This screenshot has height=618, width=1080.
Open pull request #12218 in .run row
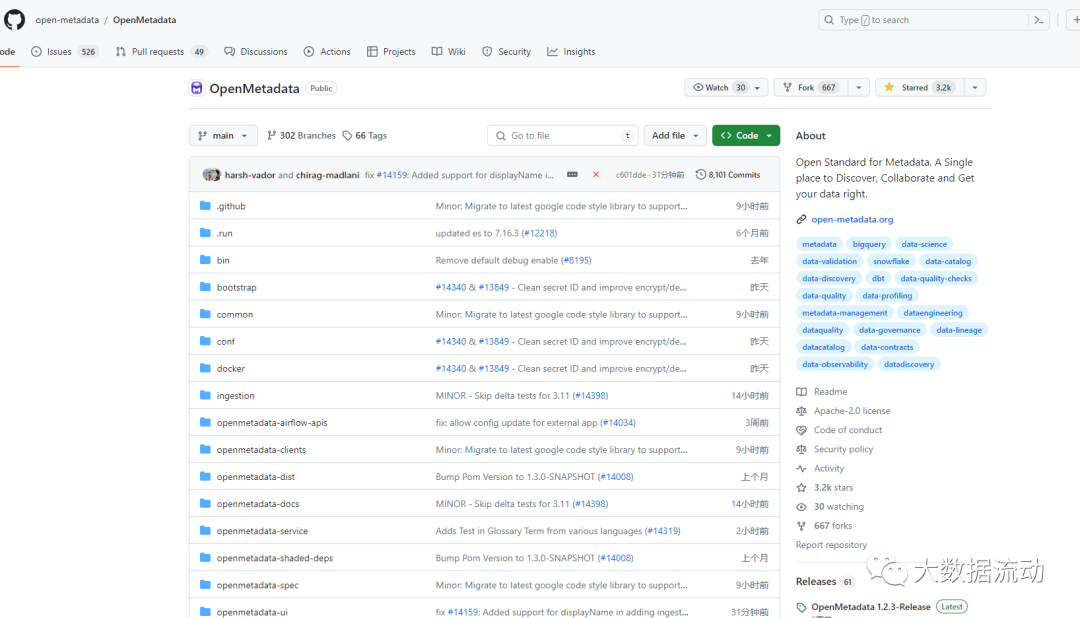click(x=539, y=233)
